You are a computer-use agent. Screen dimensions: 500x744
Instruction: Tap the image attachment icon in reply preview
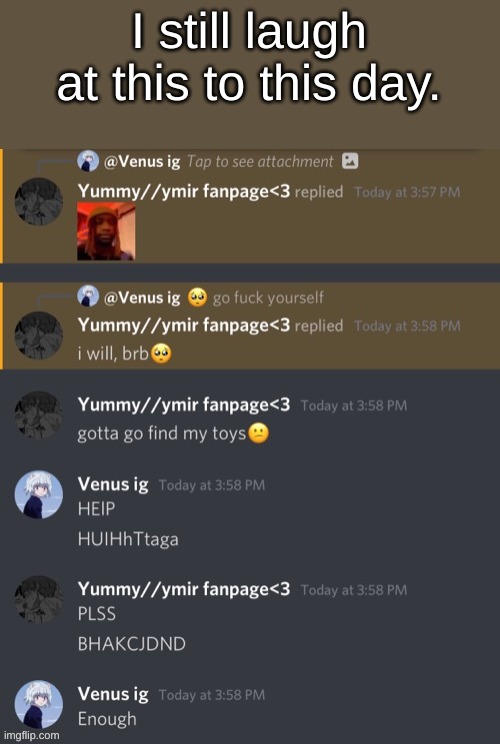click(x=350, y=161)
